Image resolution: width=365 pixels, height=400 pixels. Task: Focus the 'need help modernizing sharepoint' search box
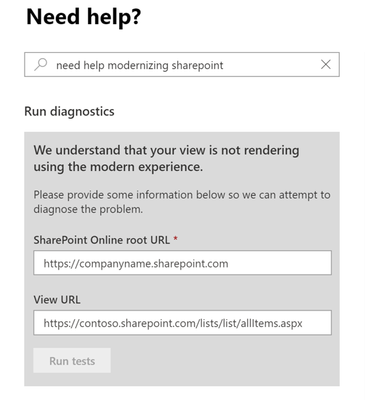pyautogui.click(x=182, y=64)
